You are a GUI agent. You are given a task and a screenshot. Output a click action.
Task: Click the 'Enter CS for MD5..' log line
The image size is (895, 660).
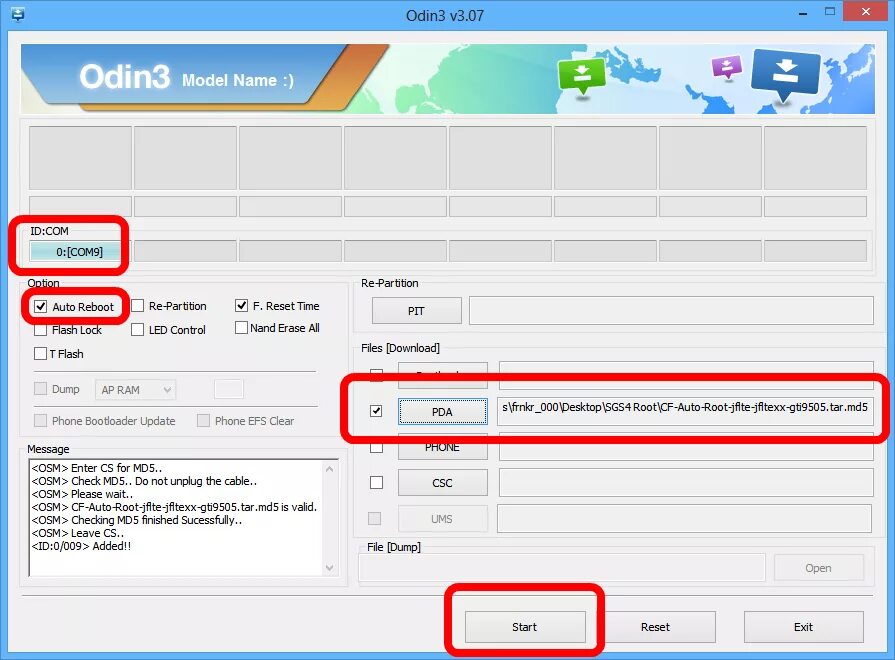click(x=96, y=468)
